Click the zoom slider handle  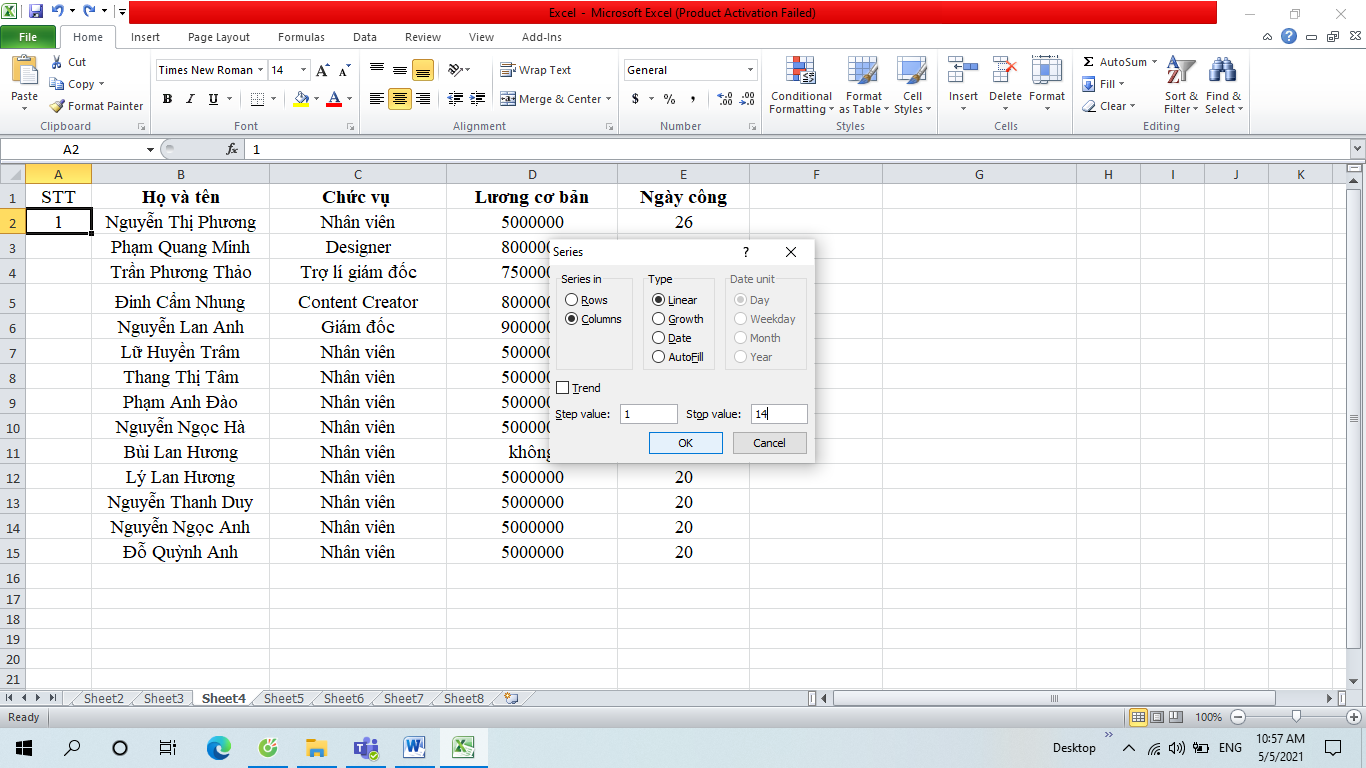click(1296, 717)
